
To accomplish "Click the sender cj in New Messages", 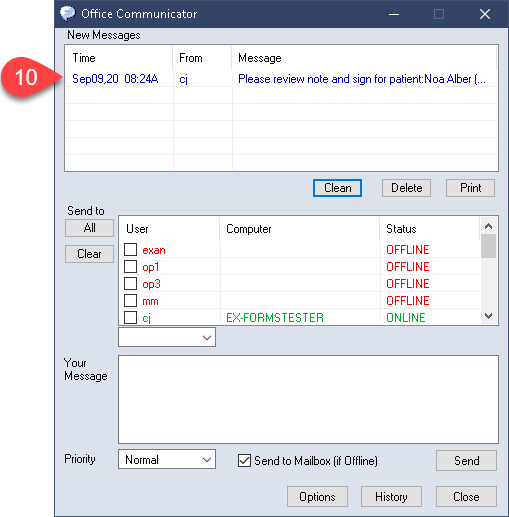I will coord(183,79).
